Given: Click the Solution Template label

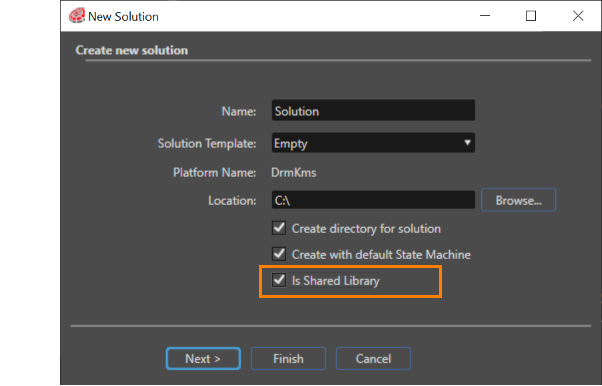Looking at the screenshot, I should point(207,143).
